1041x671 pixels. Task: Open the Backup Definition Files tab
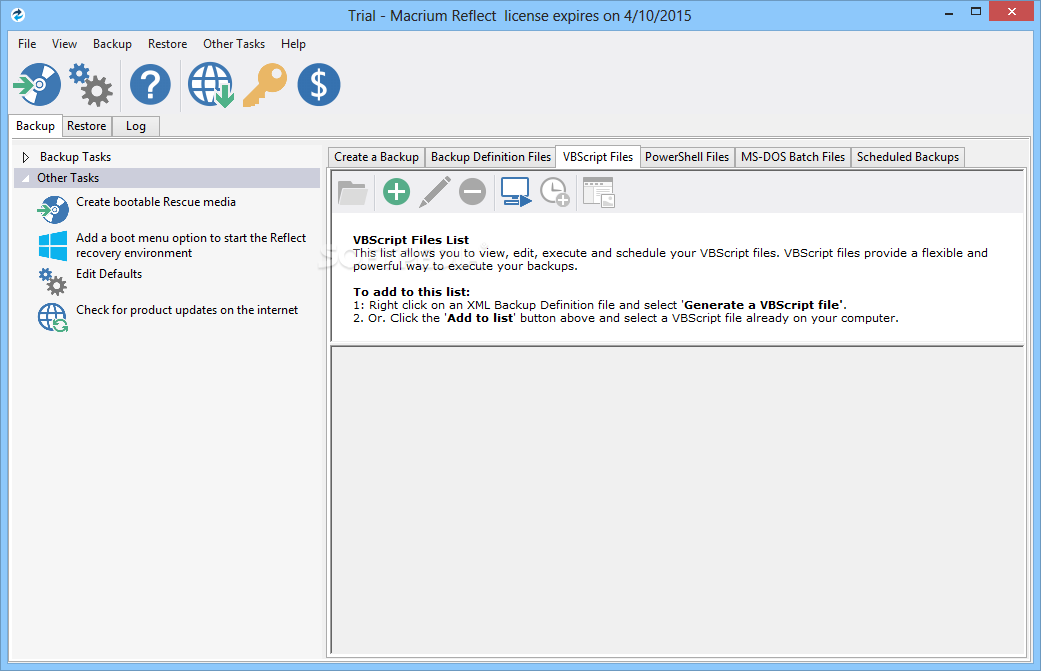pyautogui.click(x=491, y=157)
